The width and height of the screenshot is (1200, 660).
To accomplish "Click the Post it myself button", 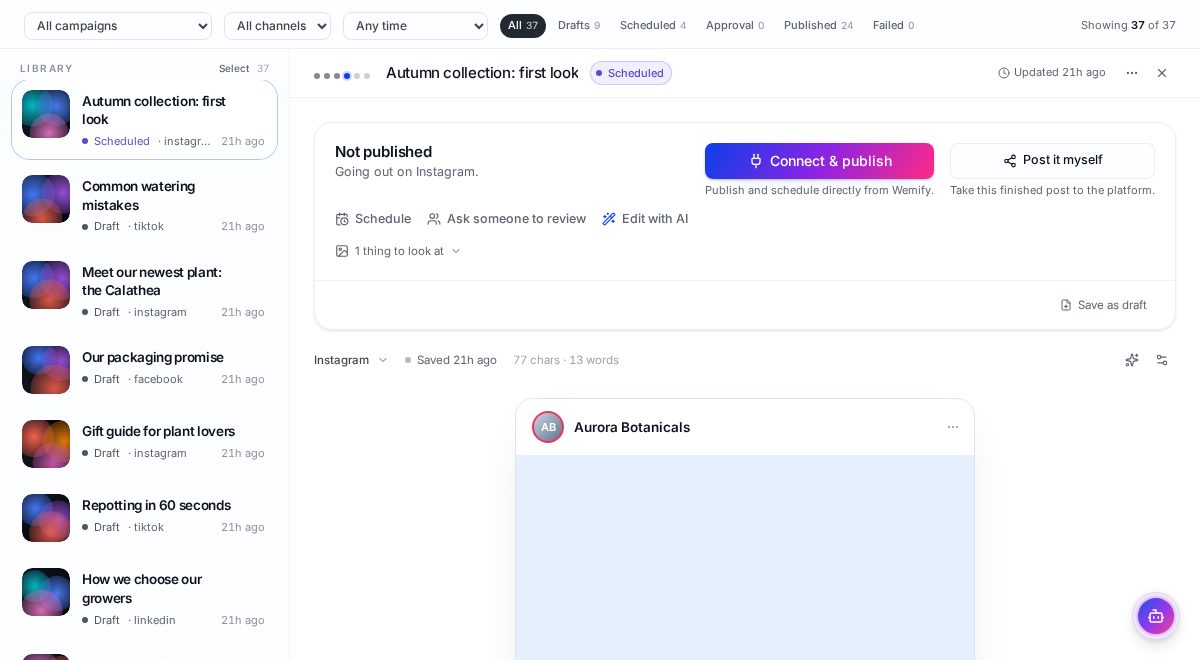I will click(x=1052, y=161).
